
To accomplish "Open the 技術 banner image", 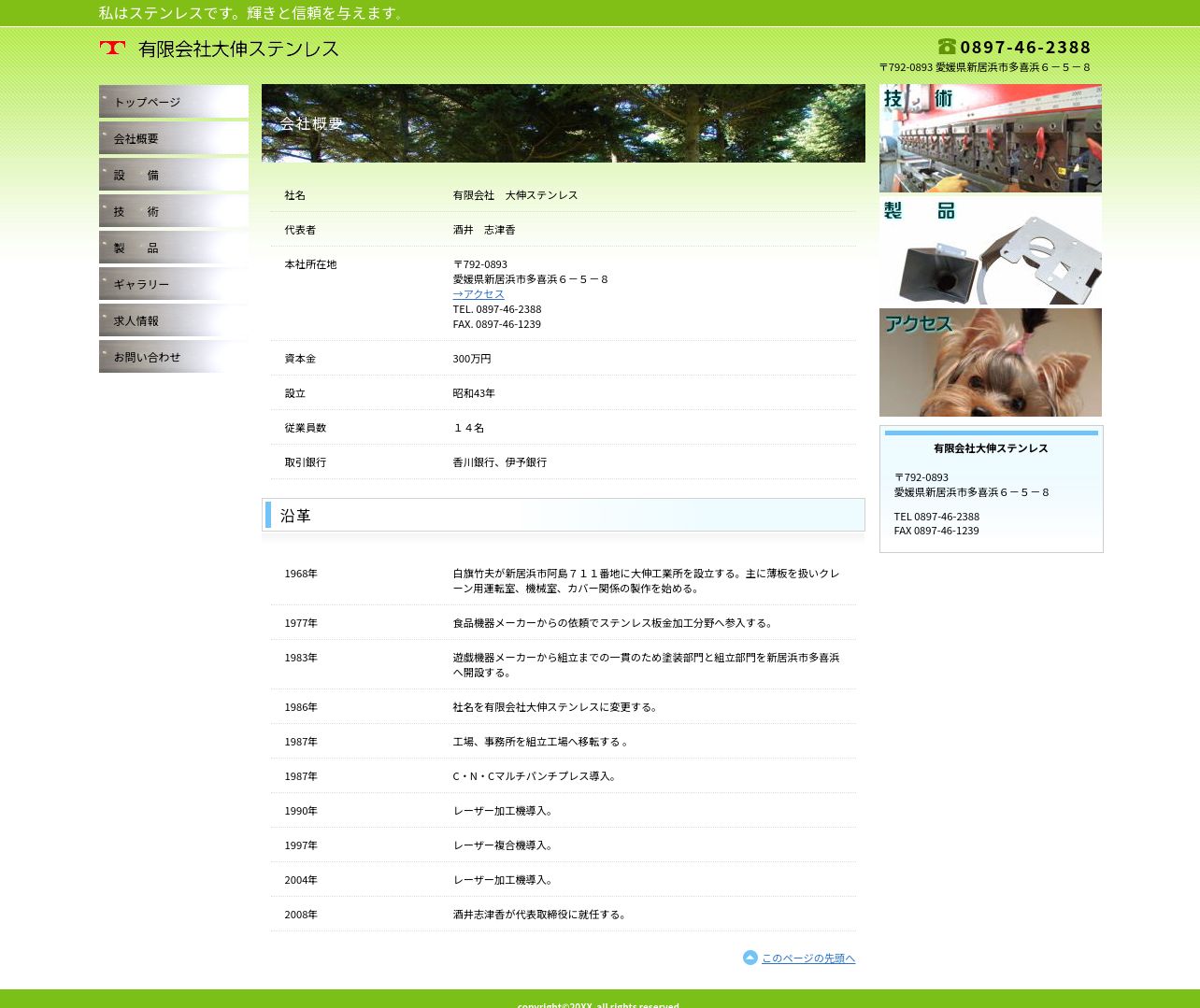I will click(991, 138).
